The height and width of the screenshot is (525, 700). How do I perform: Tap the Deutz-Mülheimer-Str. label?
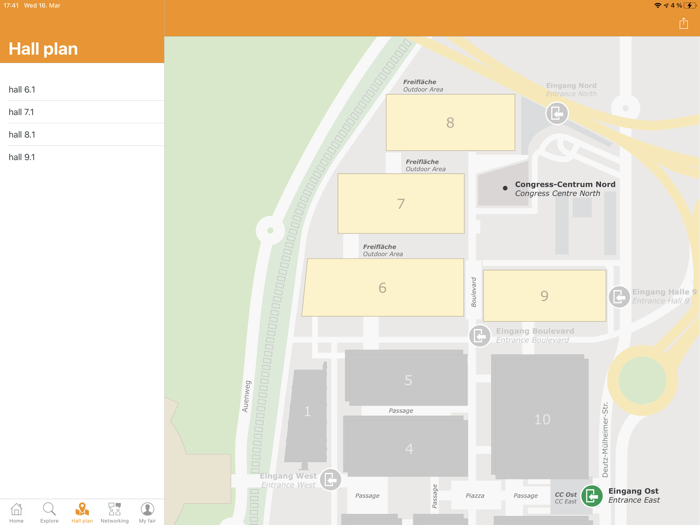click(x=605, y=440)
